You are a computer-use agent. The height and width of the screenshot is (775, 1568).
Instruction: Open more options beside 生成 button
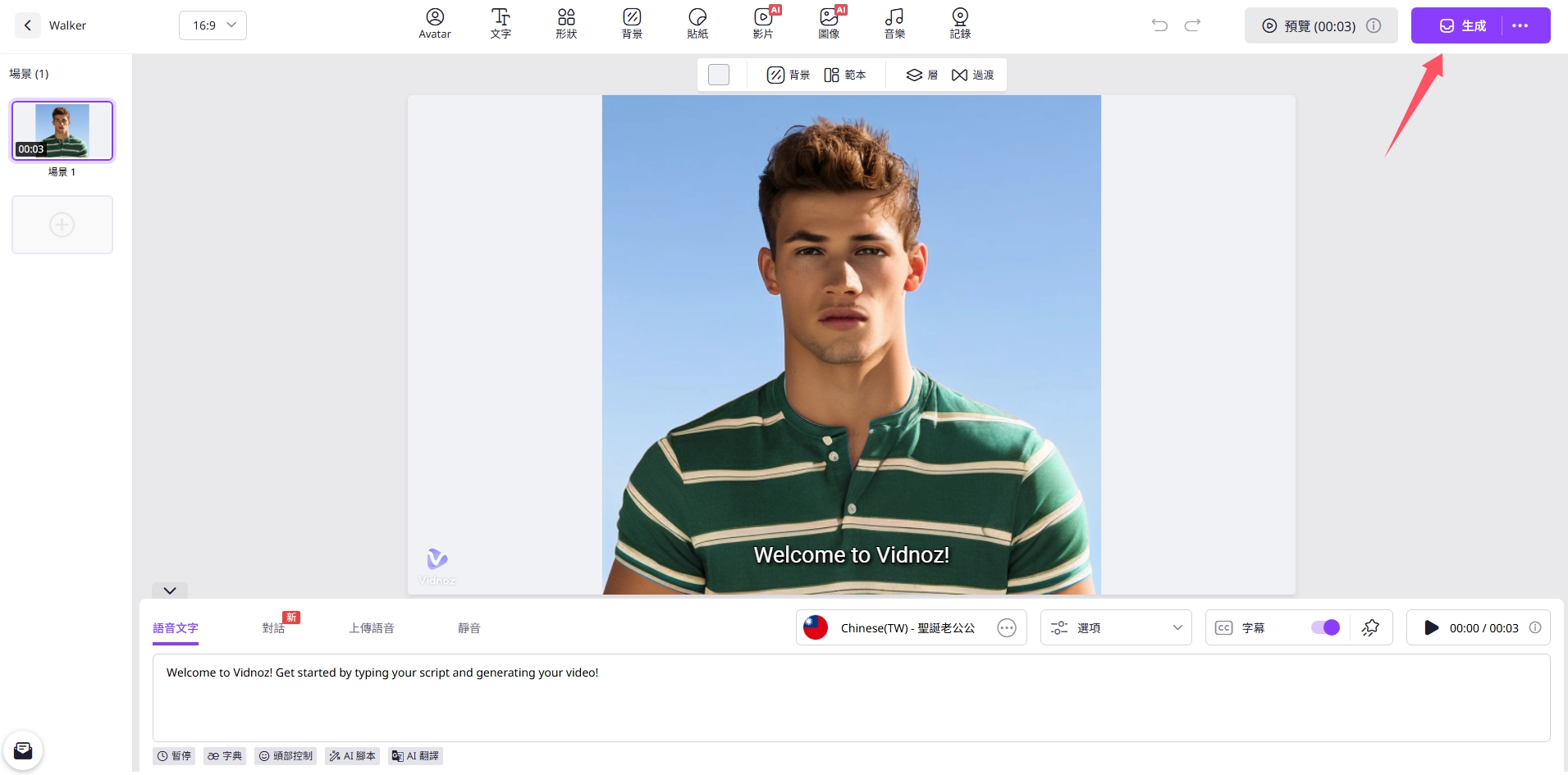1520,25
